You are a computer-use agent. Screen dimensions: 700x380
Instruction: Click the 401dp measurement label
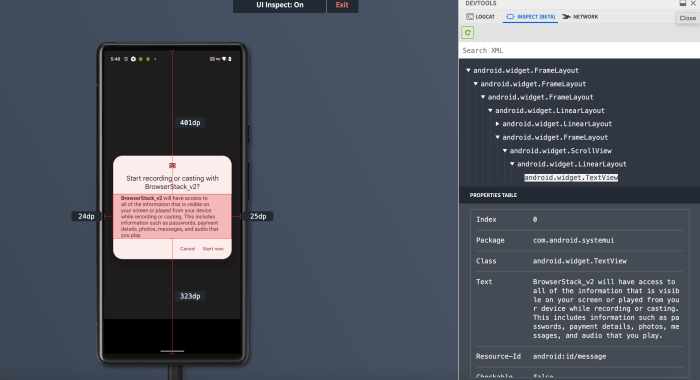coord(190,123)
